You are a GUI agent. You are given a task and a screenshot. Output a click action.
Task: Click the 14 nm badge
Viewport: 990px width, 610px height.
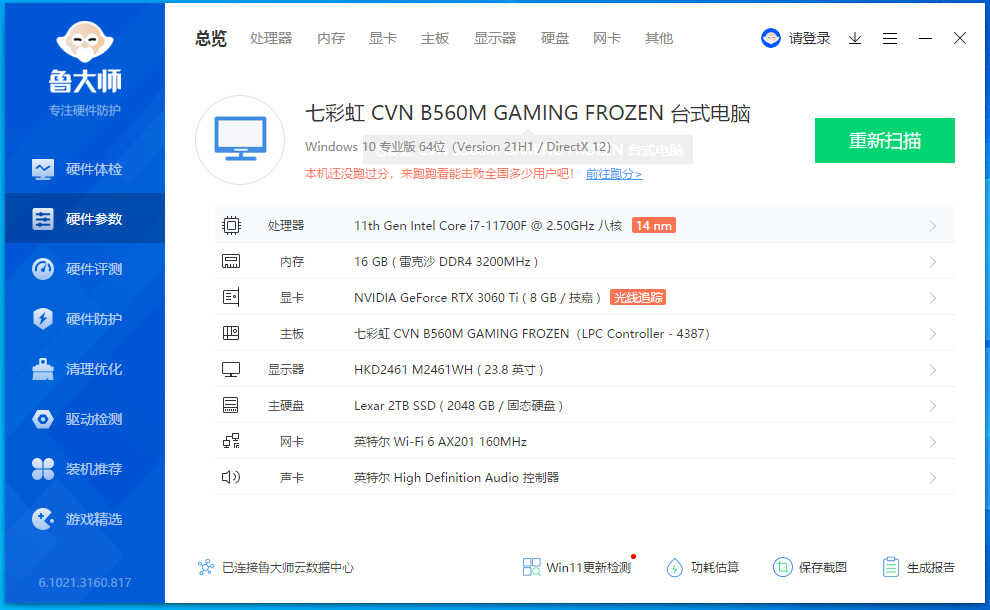click(653, 225)
